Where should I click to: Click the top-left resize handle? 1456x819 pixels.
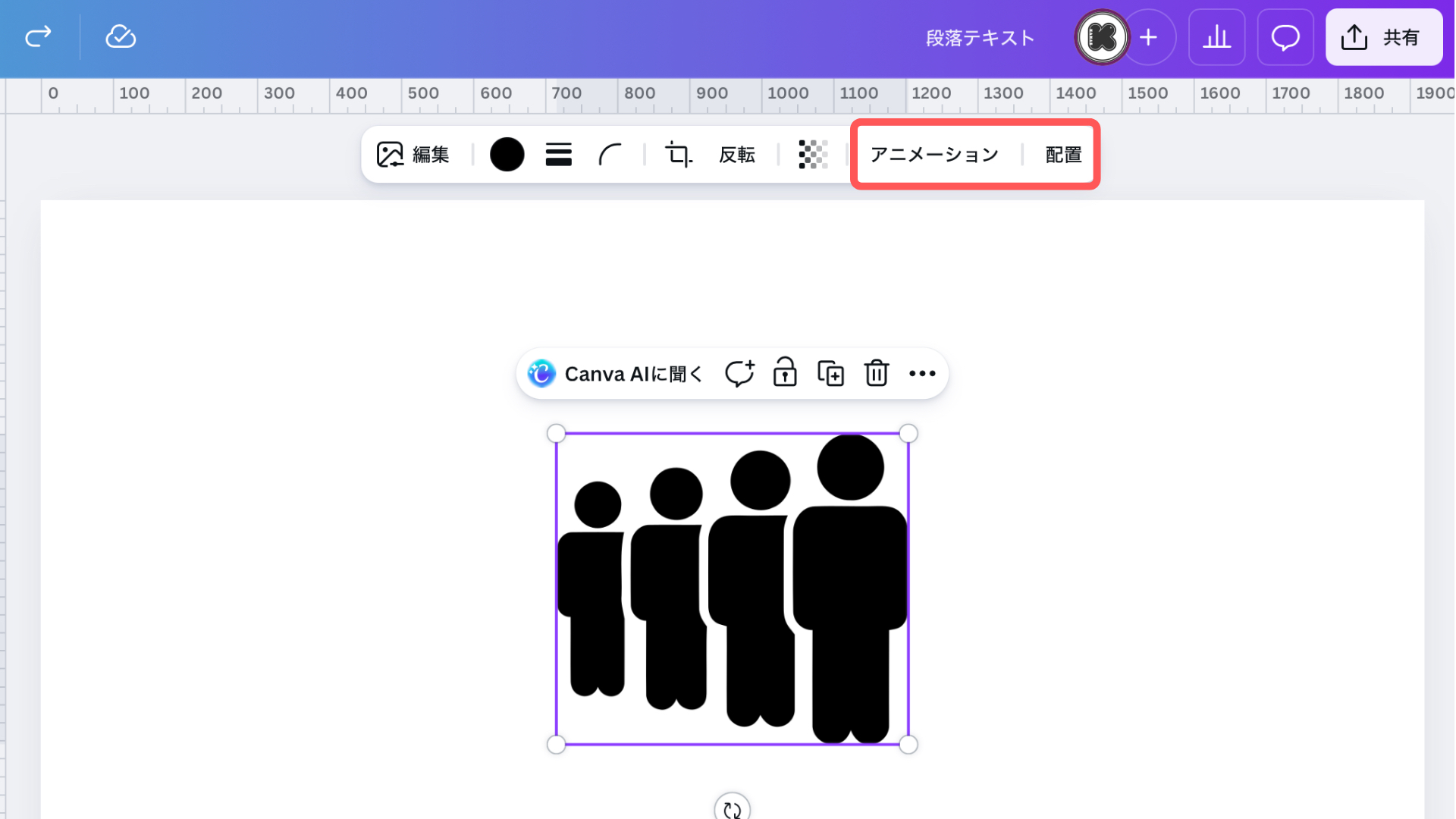(557, 434)
